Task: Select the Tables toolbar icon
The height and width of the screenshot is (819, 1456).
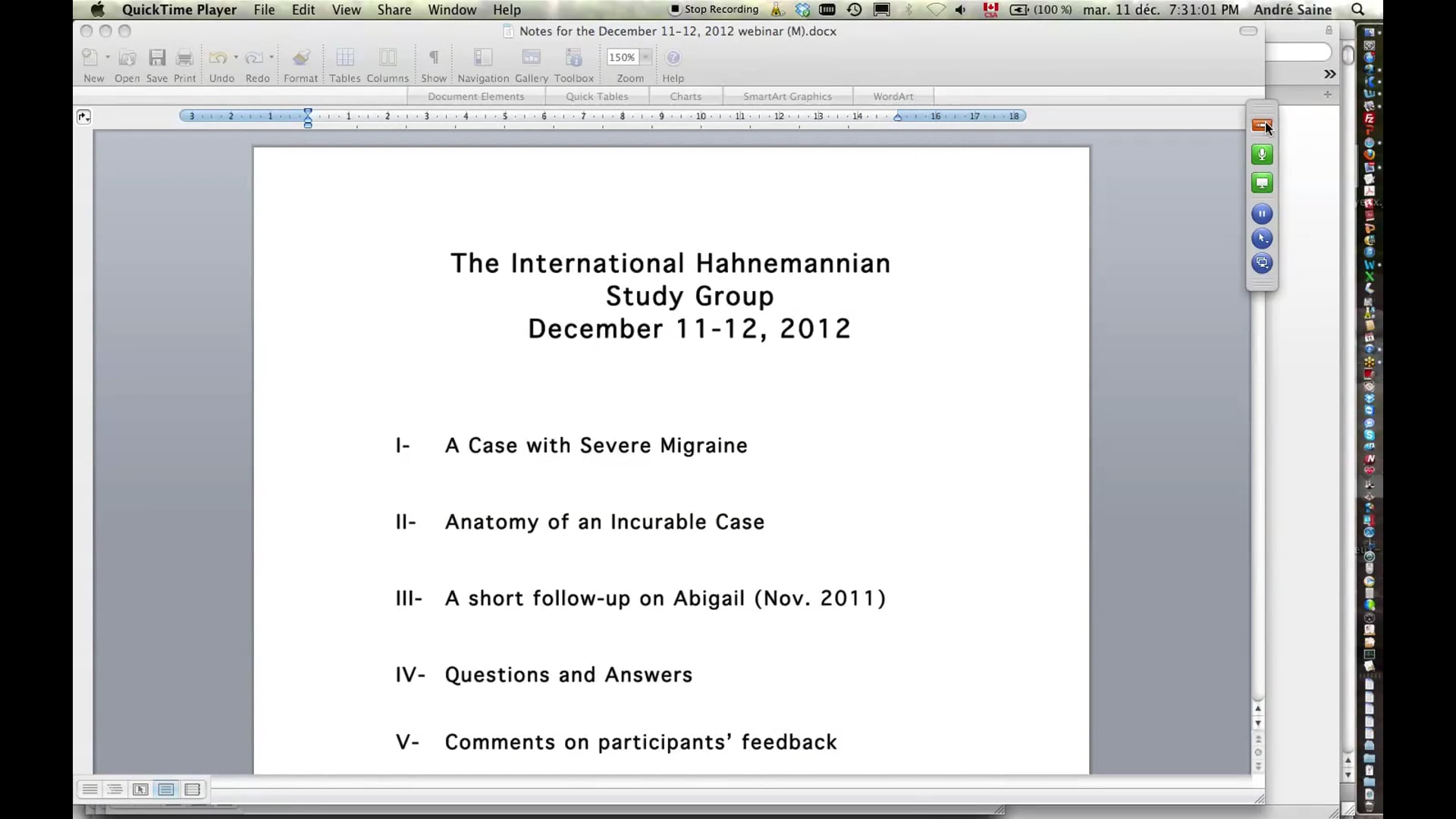Action: 345,57
